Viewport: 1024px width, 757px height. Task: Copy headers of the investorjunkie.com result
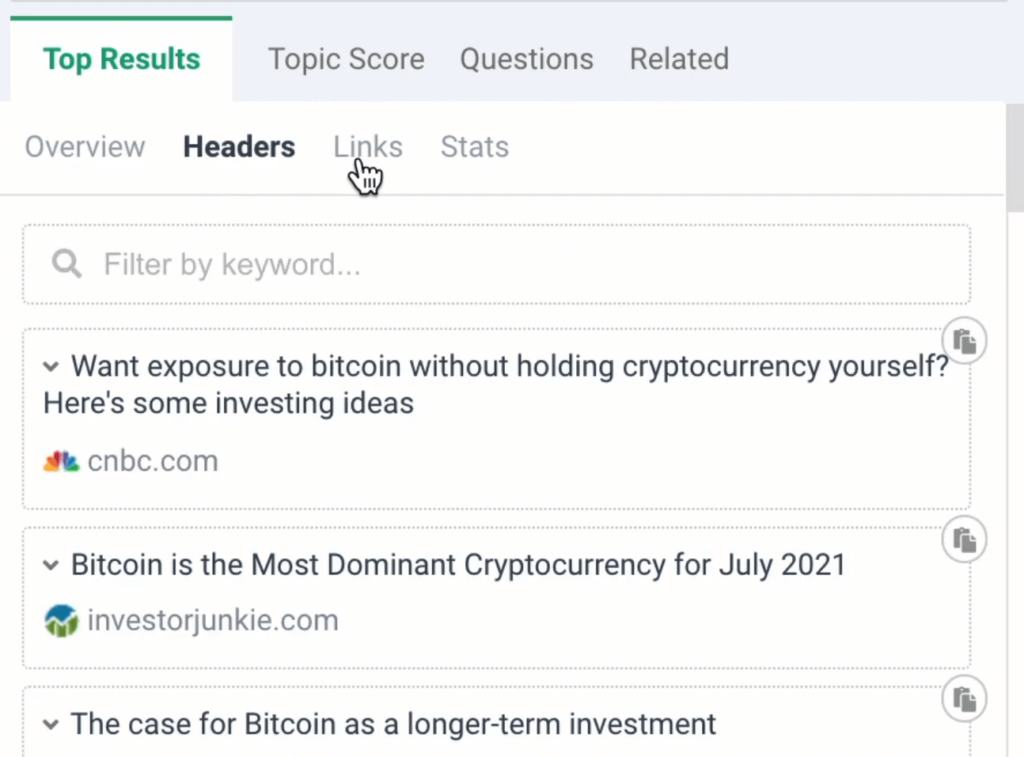(x=964, y=540)
